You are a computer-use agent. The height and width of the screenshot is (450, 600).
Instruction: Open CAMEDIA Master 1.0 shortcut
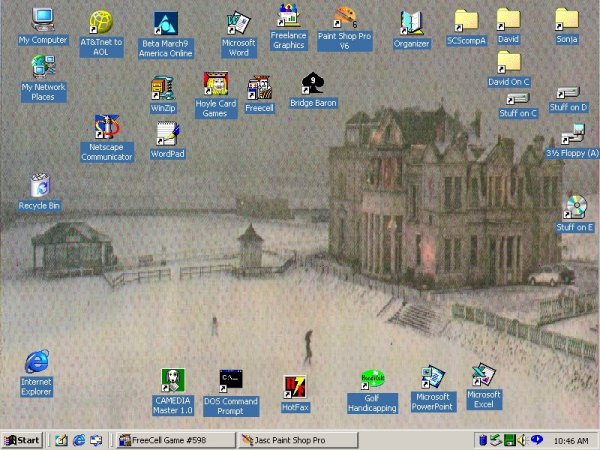click(x=172, y=381)
